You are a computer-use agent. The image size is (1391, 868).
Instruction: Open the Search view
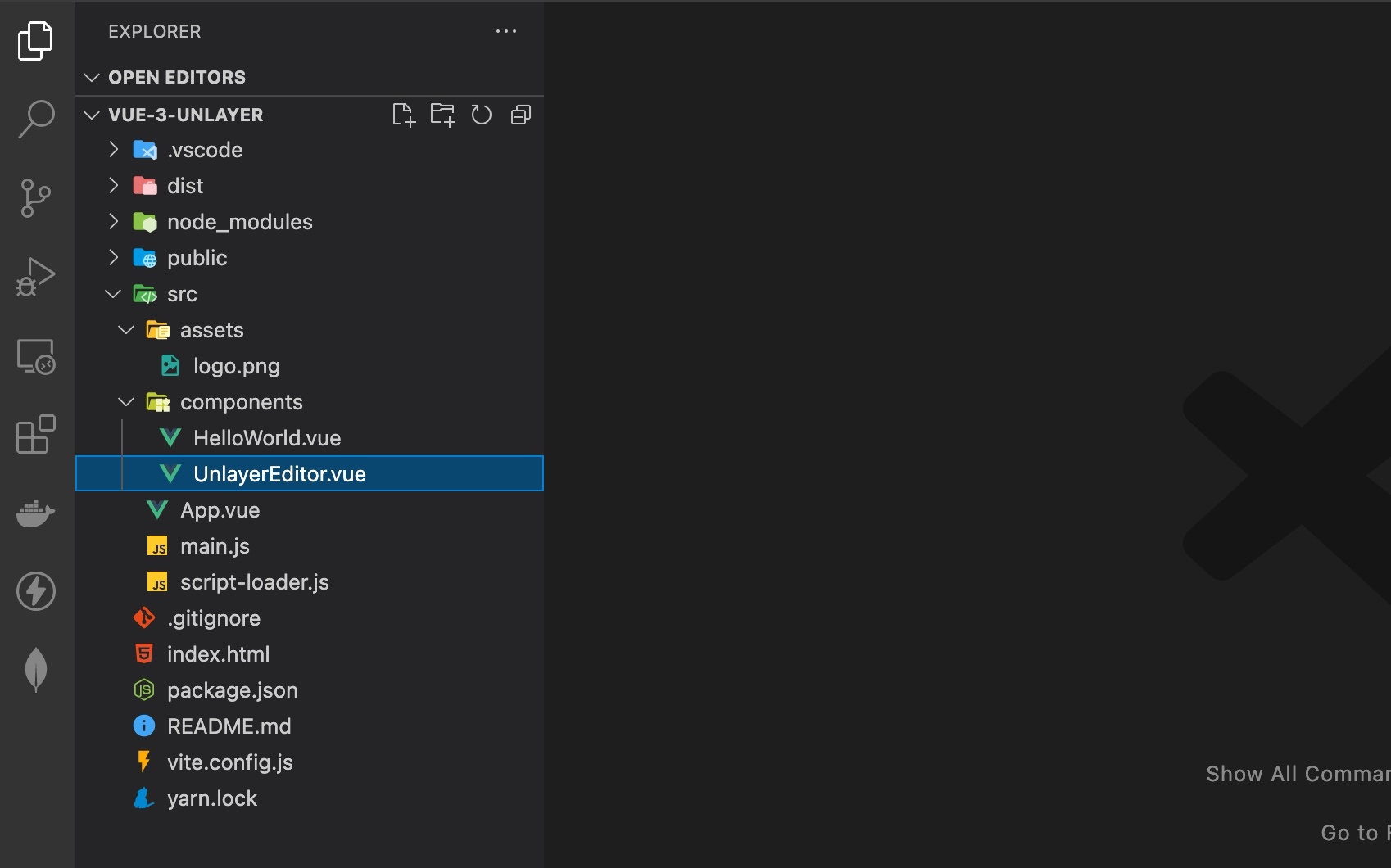(36, 120)
